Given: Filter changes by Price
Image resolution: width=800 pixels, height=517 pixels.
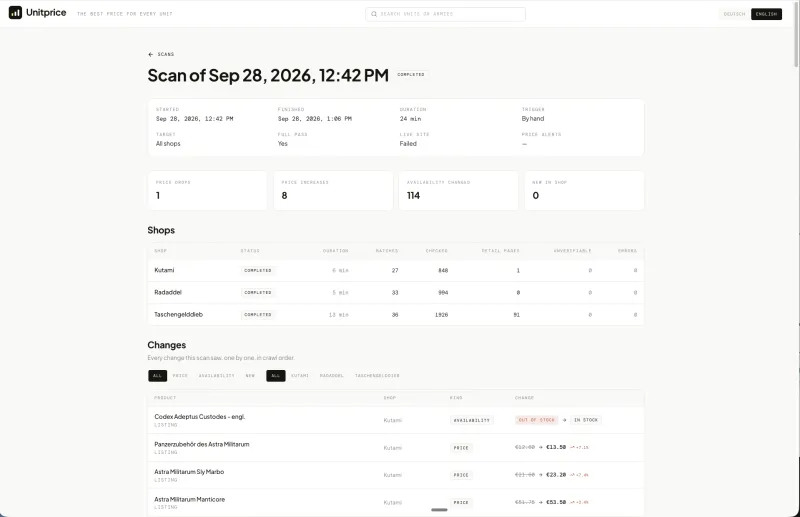Looking at the screenshot, I should click(x=180, y=376).
